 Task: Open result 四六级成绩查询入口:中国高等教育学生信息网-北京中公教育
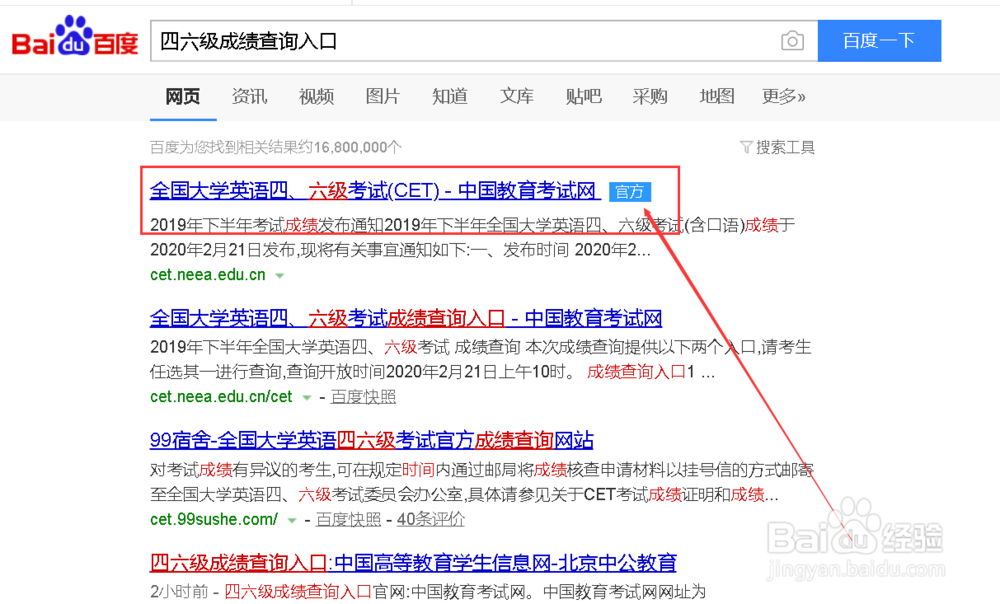(x=413, y=563)
